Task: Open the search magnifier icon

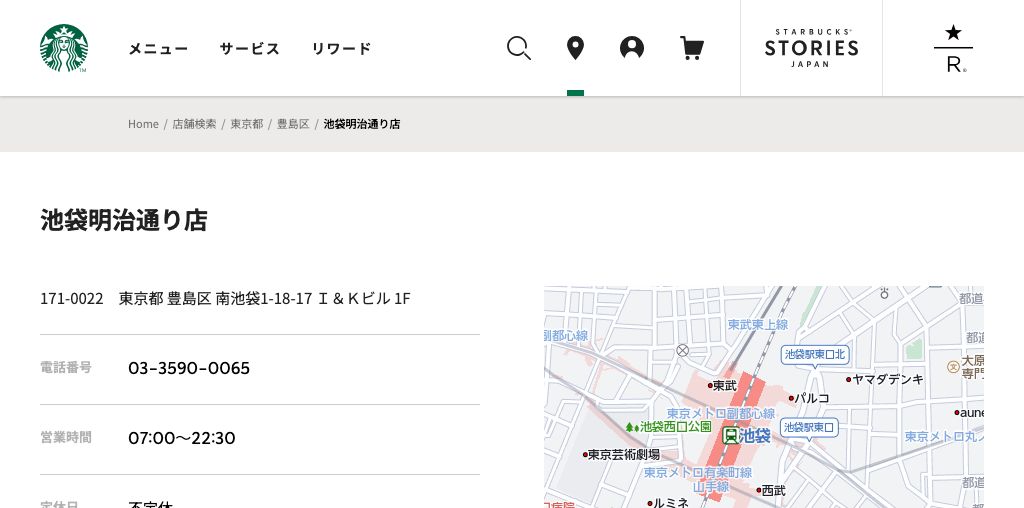Action: [519, 48]
